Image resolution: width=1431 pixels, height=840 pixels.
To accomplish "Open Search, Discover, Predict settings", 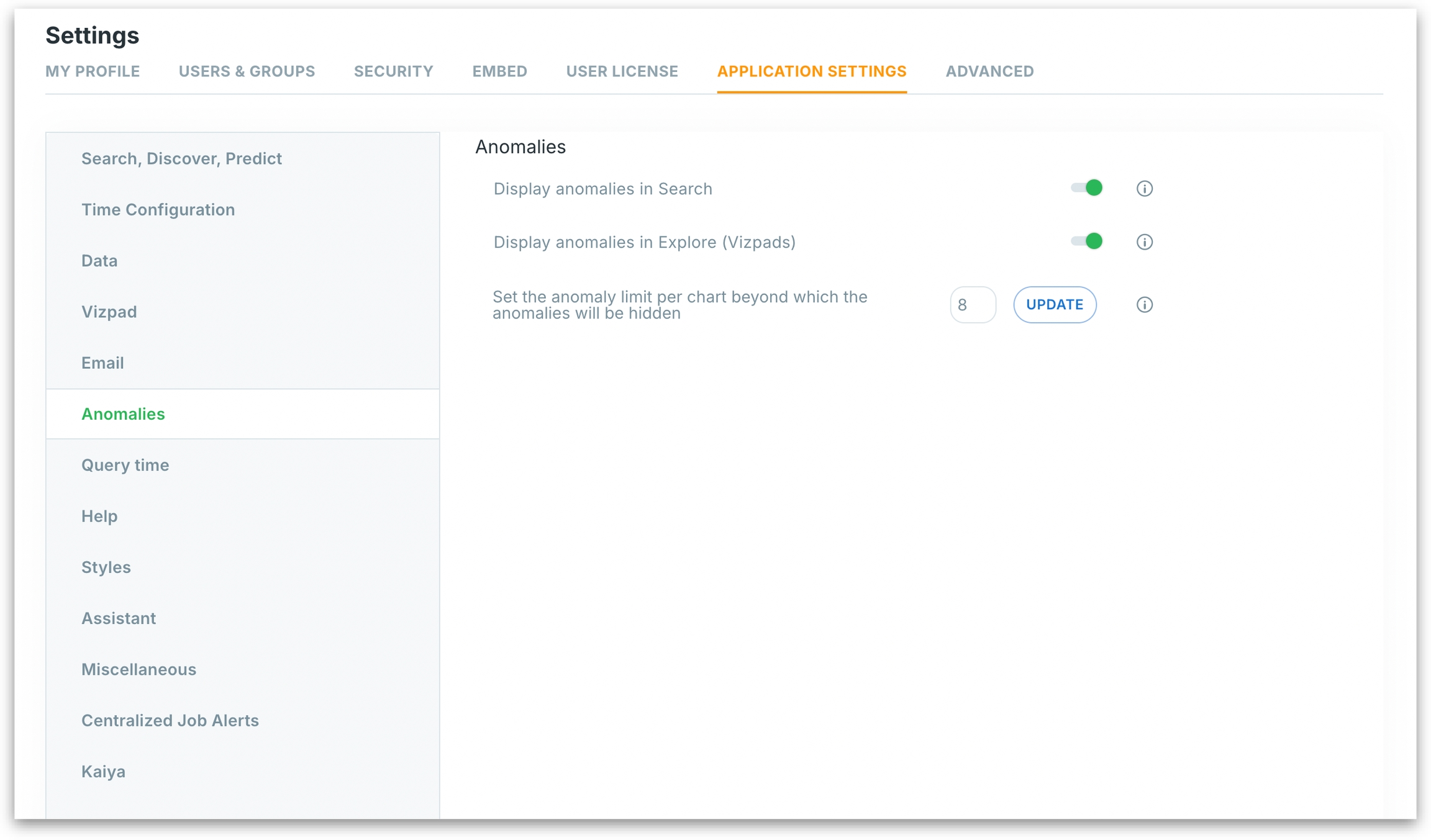I will tap(181, 159).
